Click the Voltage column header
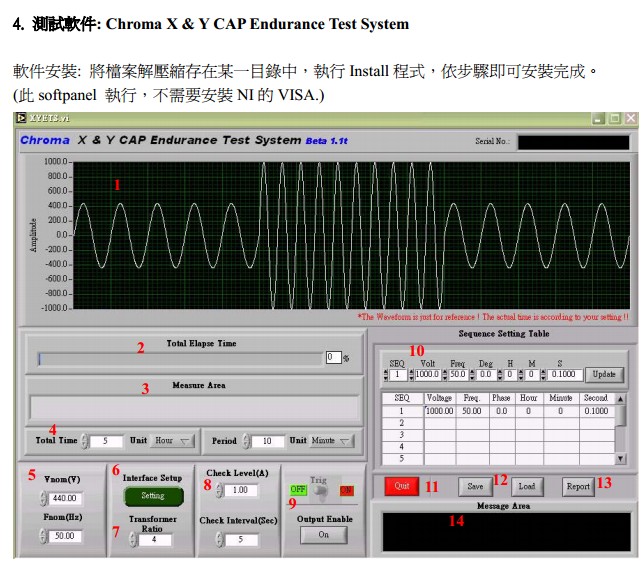 click(x=440, y=398)
